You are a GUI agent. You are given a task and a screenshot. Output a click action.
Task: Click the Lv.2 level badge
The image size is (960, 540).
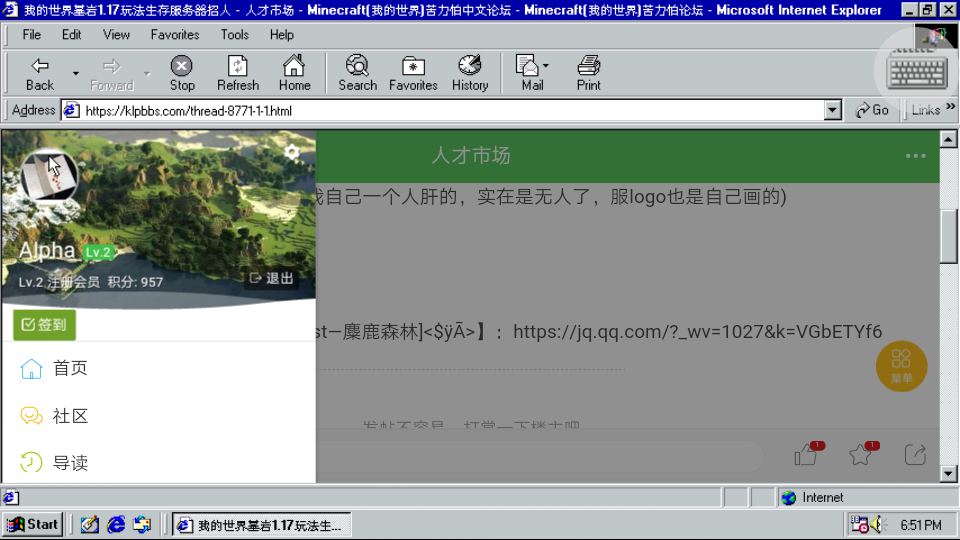98,252
